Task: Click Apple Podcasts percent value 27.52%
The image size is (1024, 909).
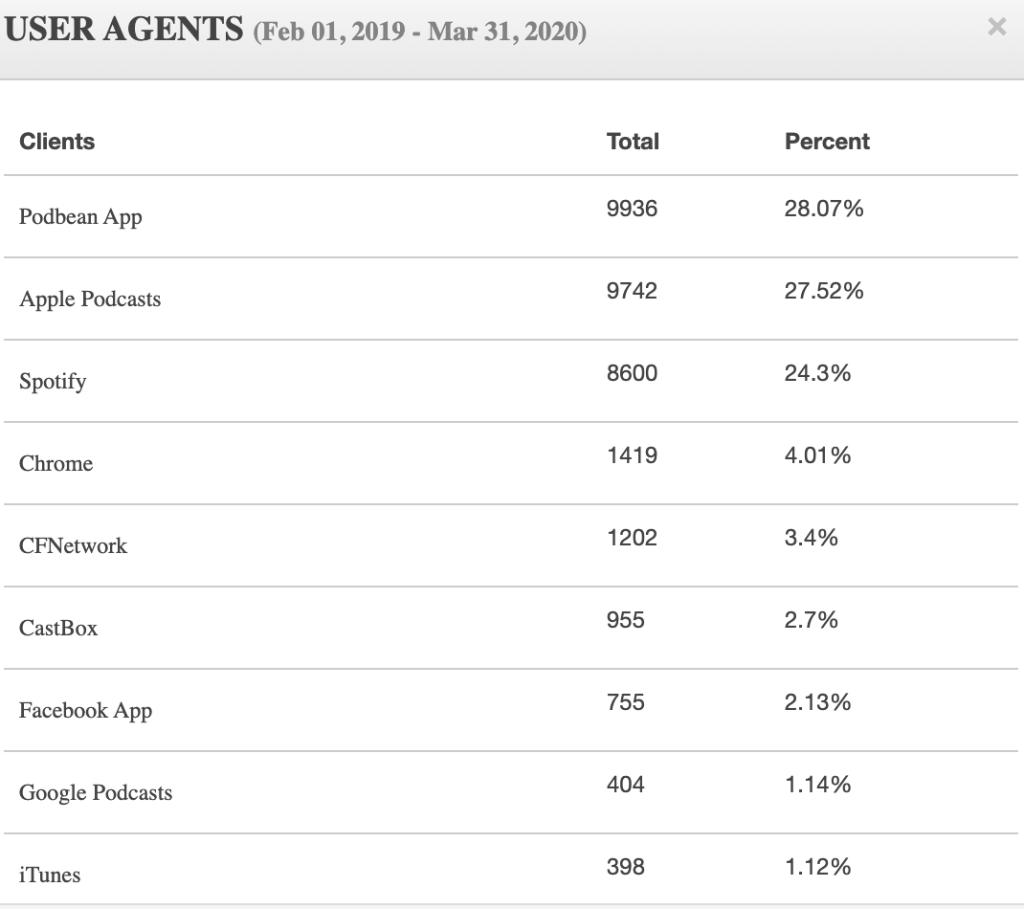Action: (824, 291)
